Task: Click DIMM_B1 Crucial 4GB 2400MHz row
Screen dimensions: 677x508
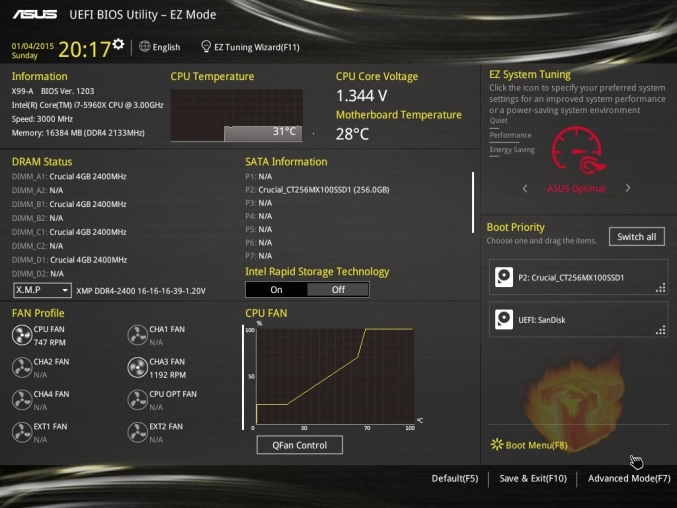Action: (69, 204)
